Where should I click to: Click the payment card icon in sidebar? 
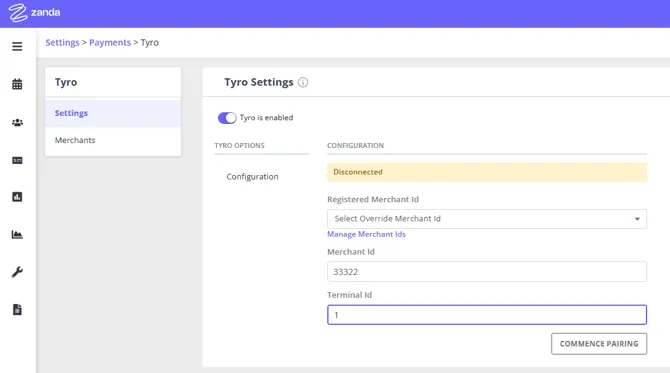tap(17, 160)
